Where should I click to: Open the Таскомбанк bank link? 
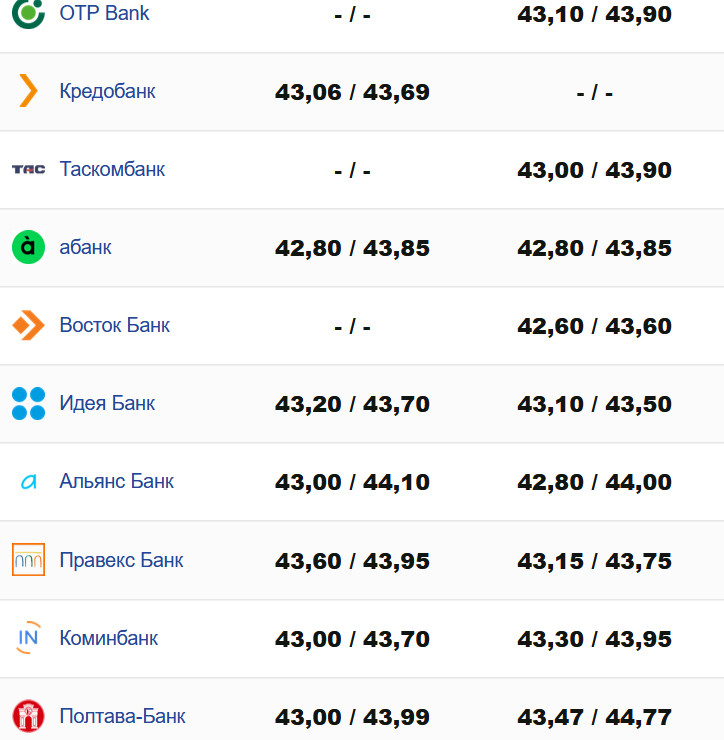[x=112, y=169]
